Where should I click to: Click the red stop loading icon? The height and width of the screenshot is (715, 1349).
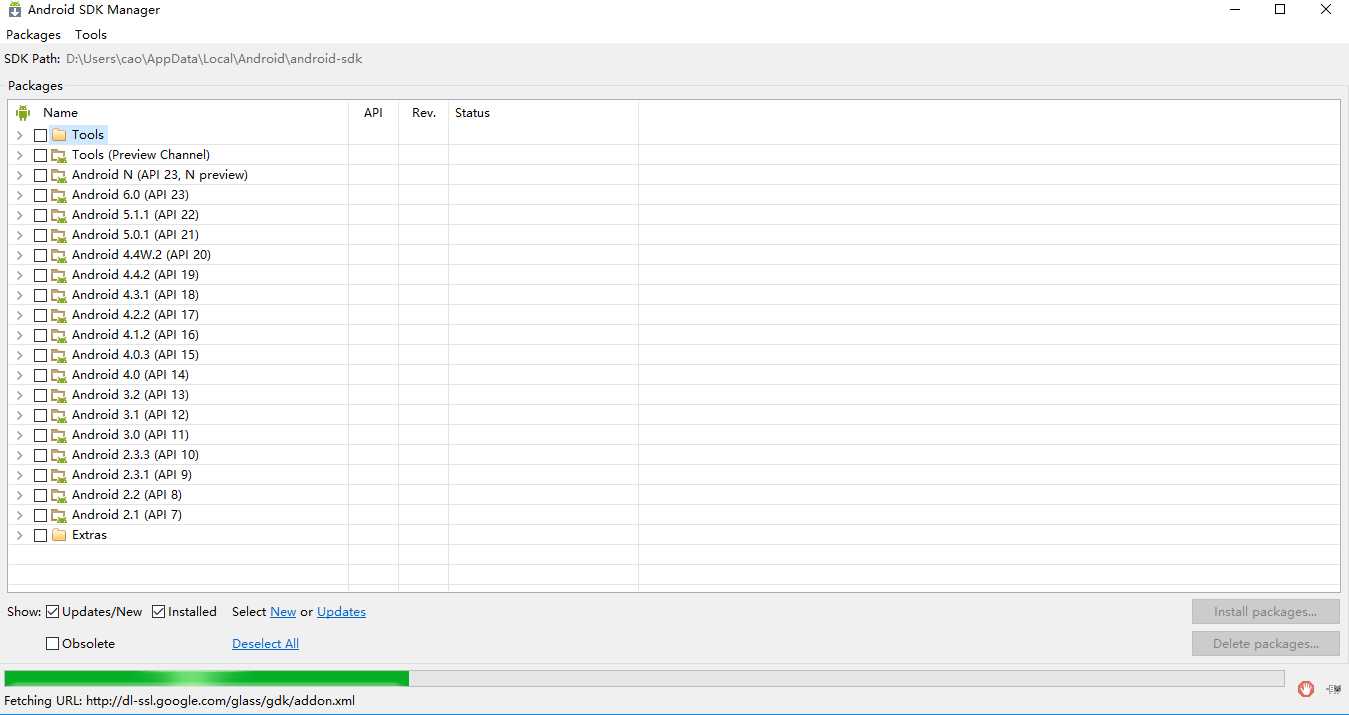tap(1306, 688)
